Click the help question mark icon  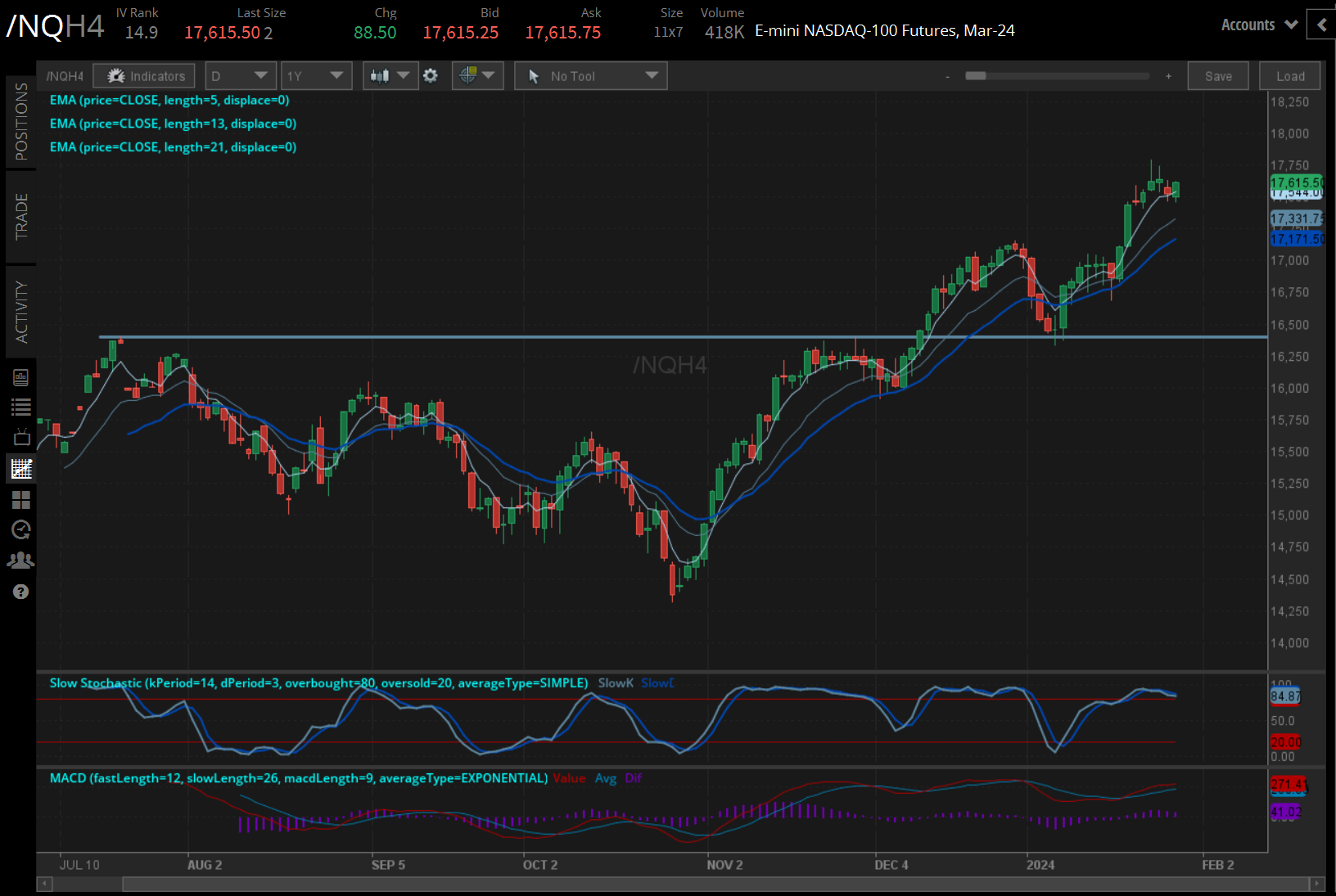click(20, 591)
